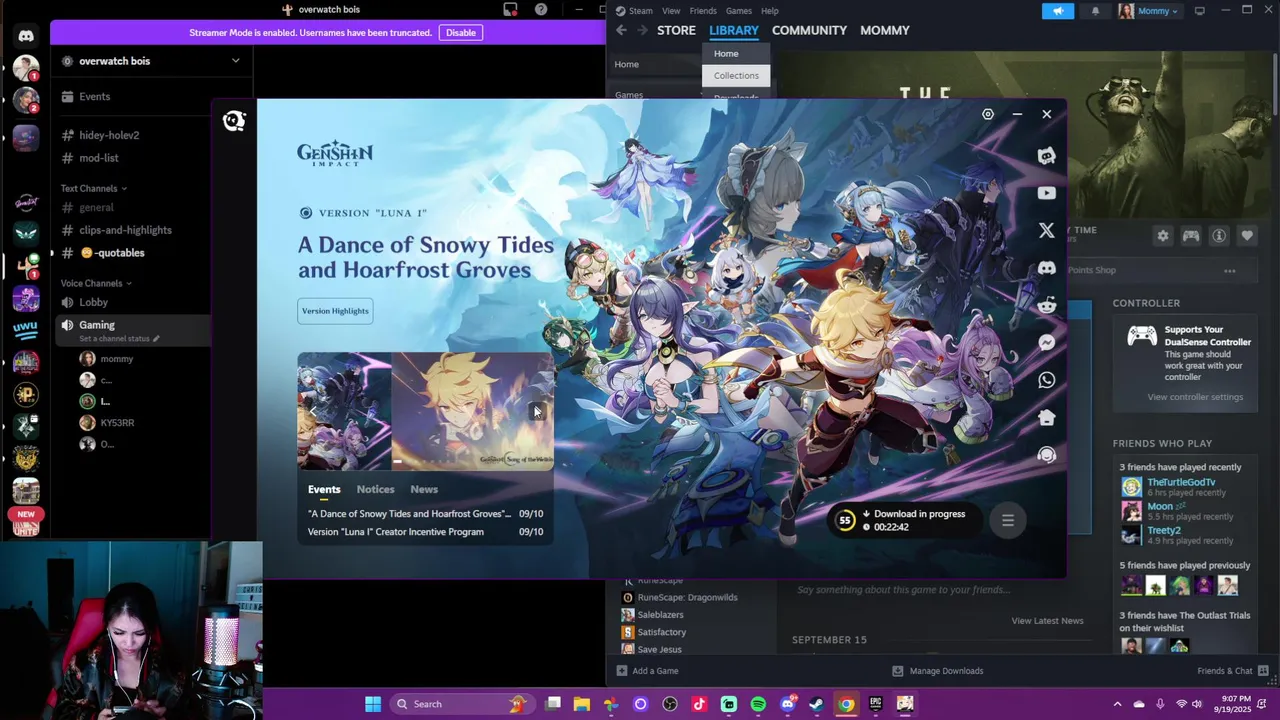Toggle volume speaker icon in system tray
The width and height of the screenshot is (1280, 720).
1197,704
